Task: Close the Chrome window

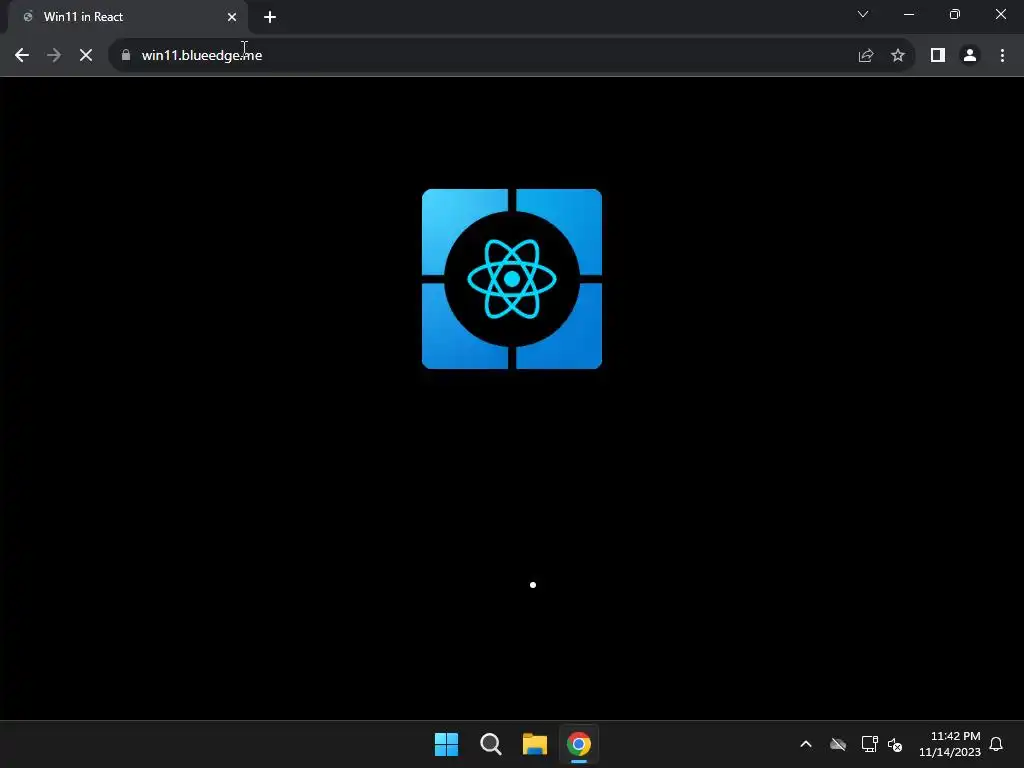Action: [1000, 14]
